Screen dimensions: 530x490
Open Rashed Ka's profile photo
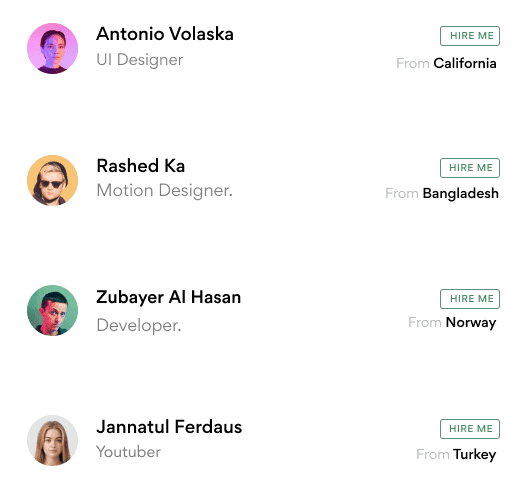[x=52, y=180]
